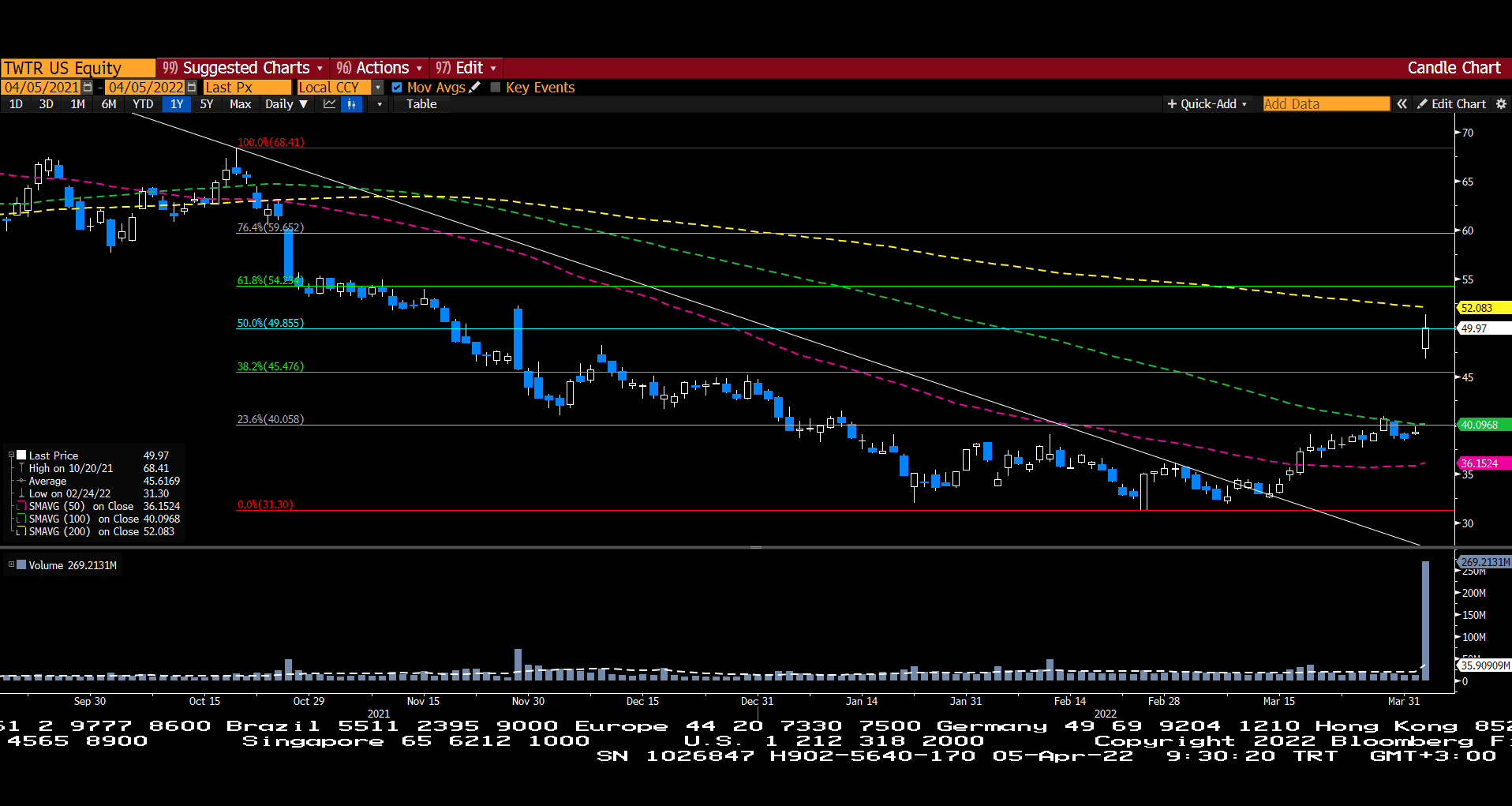Toggle the Mov Avgs checkbox
Viewport: 1512px width, 806px height.
click(397, 88)
